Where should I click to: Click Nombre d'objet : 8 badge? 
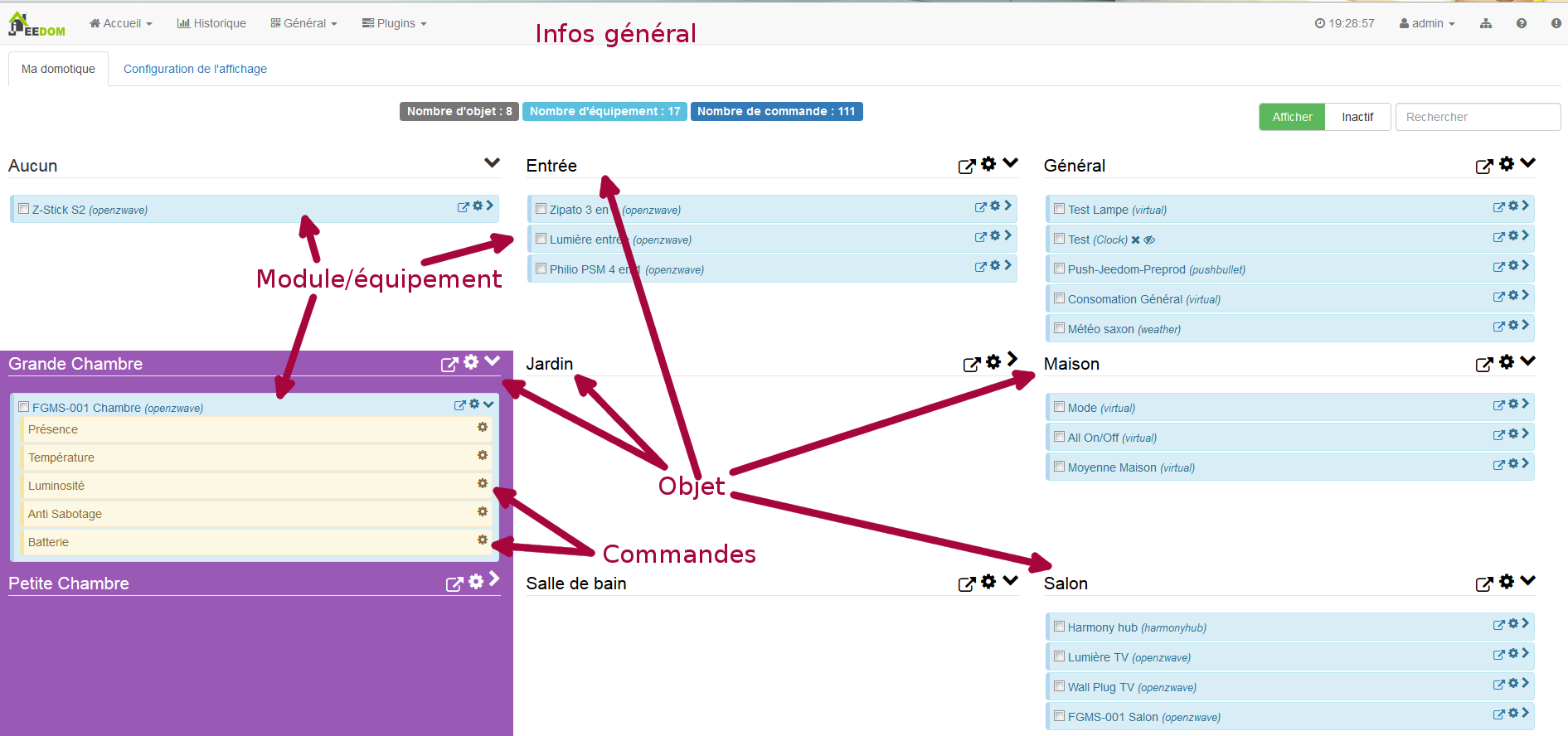coord(459,111)
